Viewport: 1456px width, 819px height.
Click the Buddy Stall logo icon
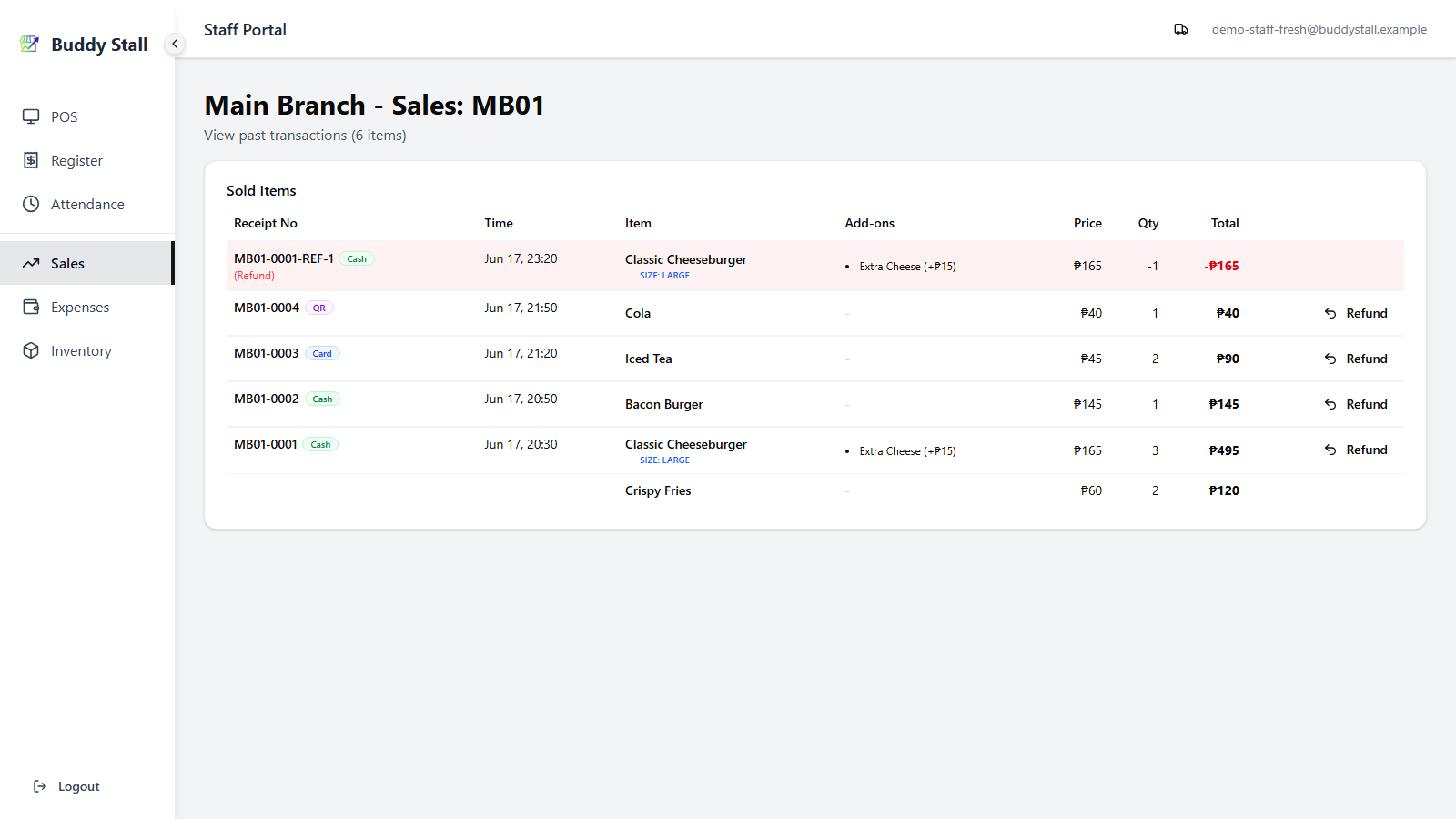point(29,44)
